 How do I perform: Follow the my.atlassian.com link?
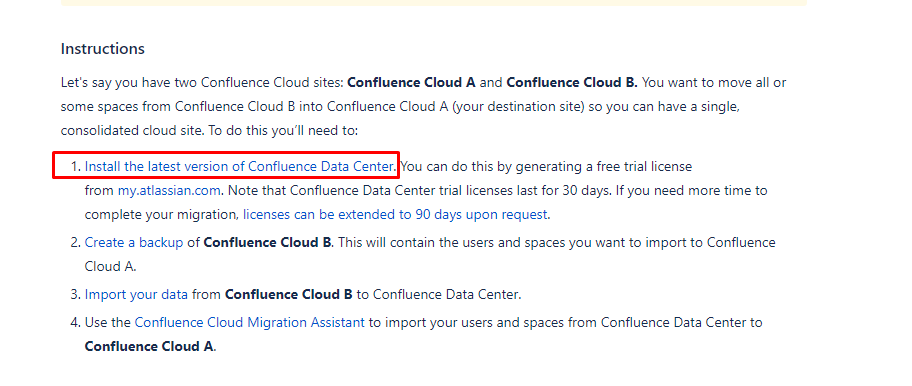click(169, 191)
